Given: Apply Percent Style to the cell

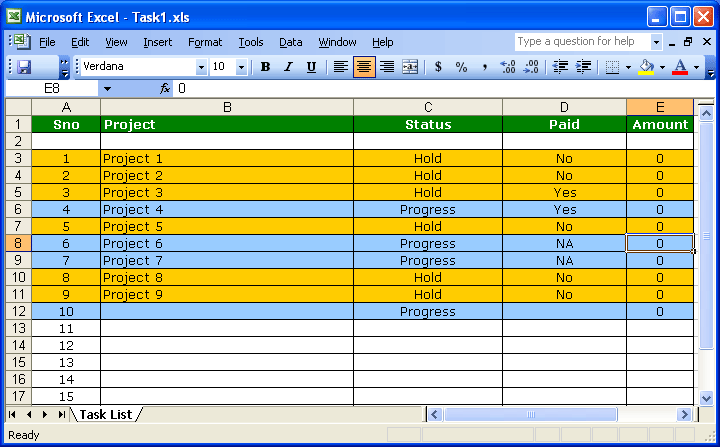Looking at the screenshot, I should pos(461,67).
